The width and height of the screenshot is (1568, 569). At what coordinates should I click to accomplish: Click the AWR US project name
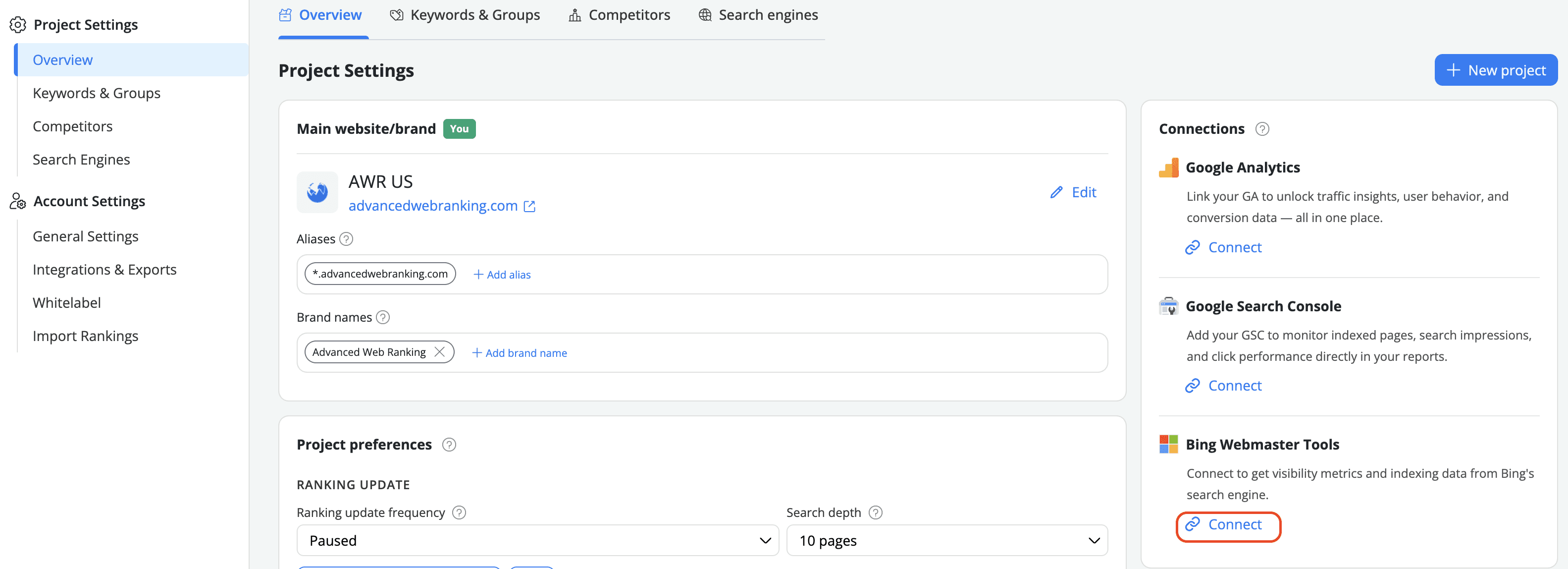pos(380,181)
